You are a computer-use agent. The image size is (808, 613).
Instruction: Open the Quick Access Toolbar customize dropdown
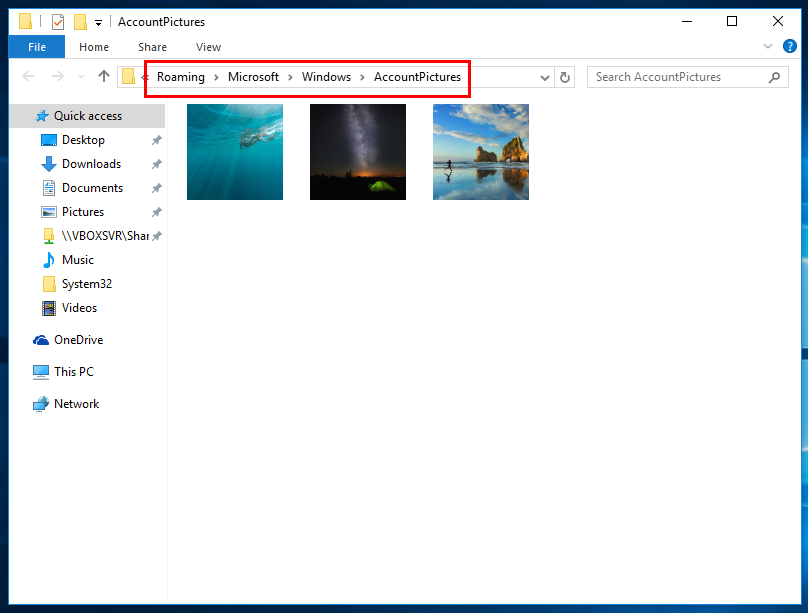[98, 22]
